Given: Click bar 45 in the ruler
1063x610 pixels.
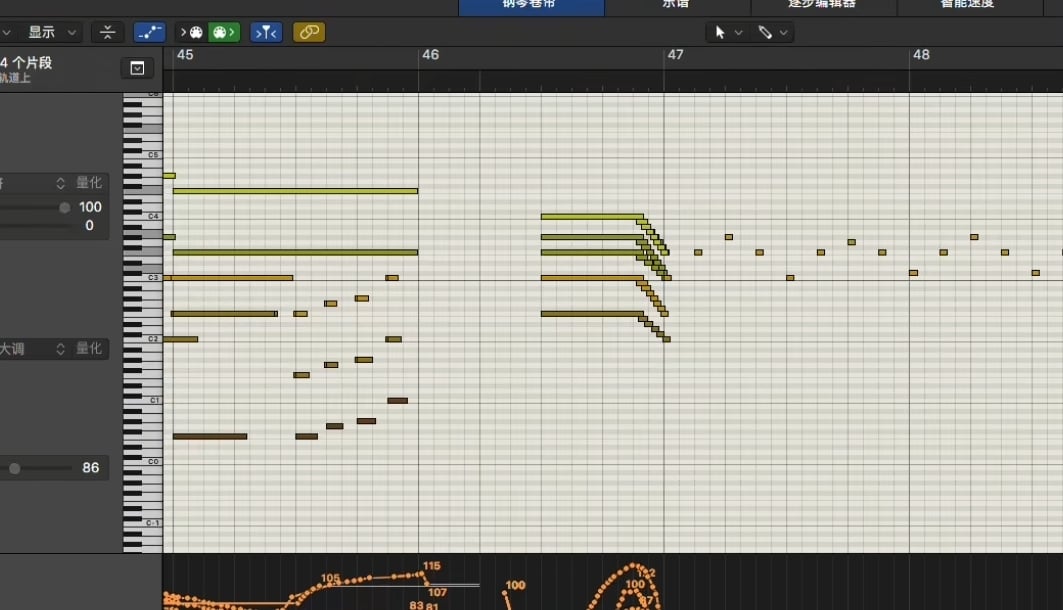Looking at the screenshot, I should 185,55.
